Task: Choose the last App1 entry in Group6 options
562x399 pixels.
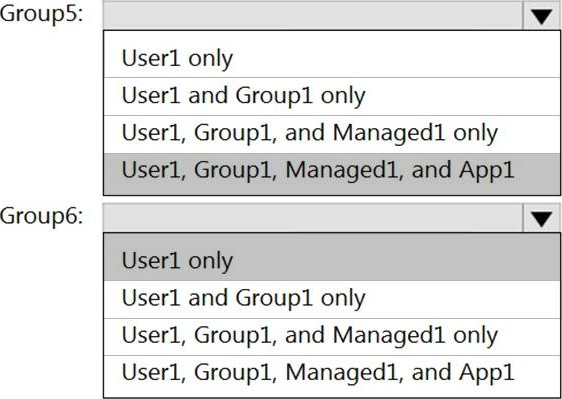Action: coord(332,376)
